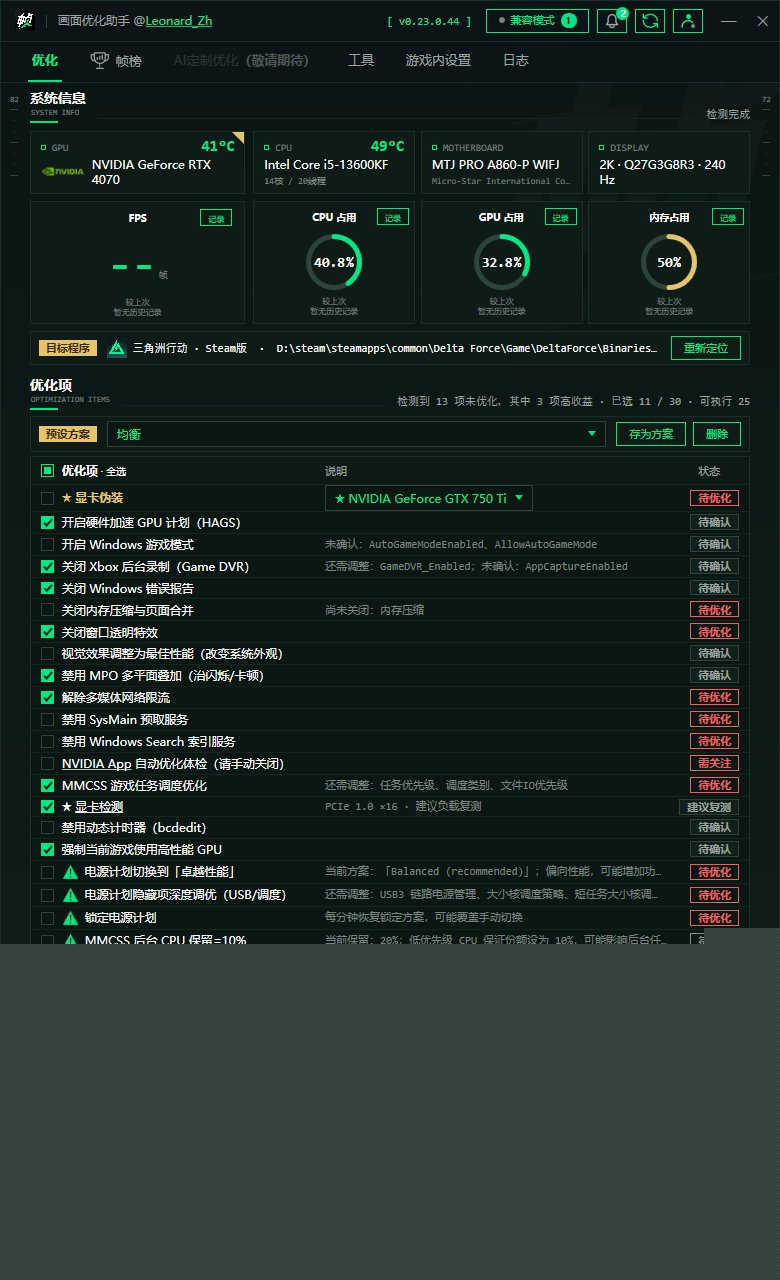
Task: Click the 目标程序 label tag
Action: [x=69, y=348]
